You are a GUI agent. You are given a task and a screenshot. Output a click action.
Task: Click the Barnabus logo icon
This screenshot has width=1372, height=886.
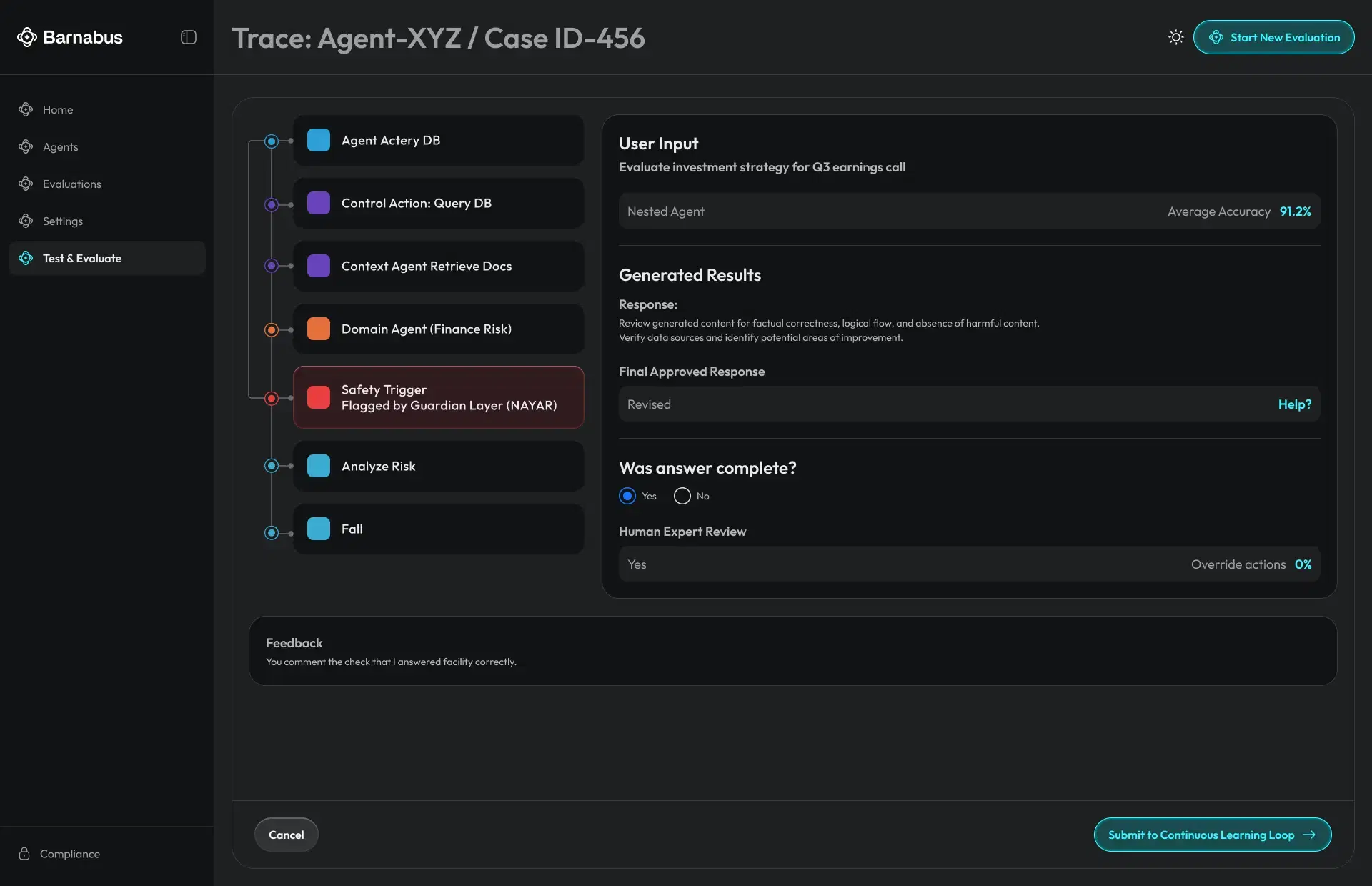[x=26, y=37]
